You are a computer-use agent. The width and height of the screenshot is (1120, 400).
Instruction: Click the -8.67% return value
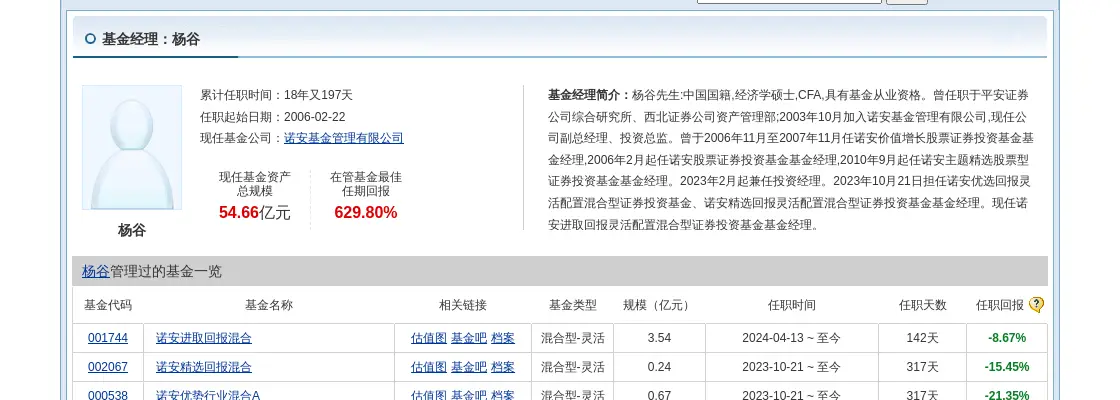click(1007, 338)
